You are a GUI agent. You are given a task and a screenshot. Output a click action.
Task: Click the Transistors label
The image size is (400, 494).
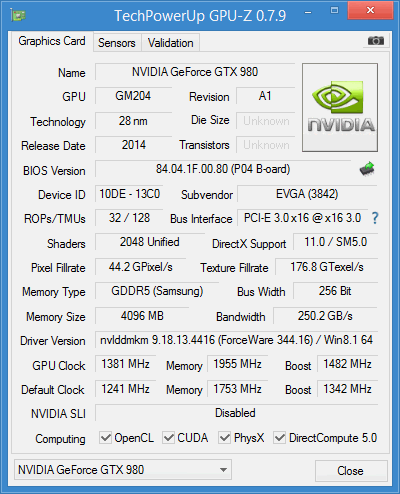[x=204, y=145]
